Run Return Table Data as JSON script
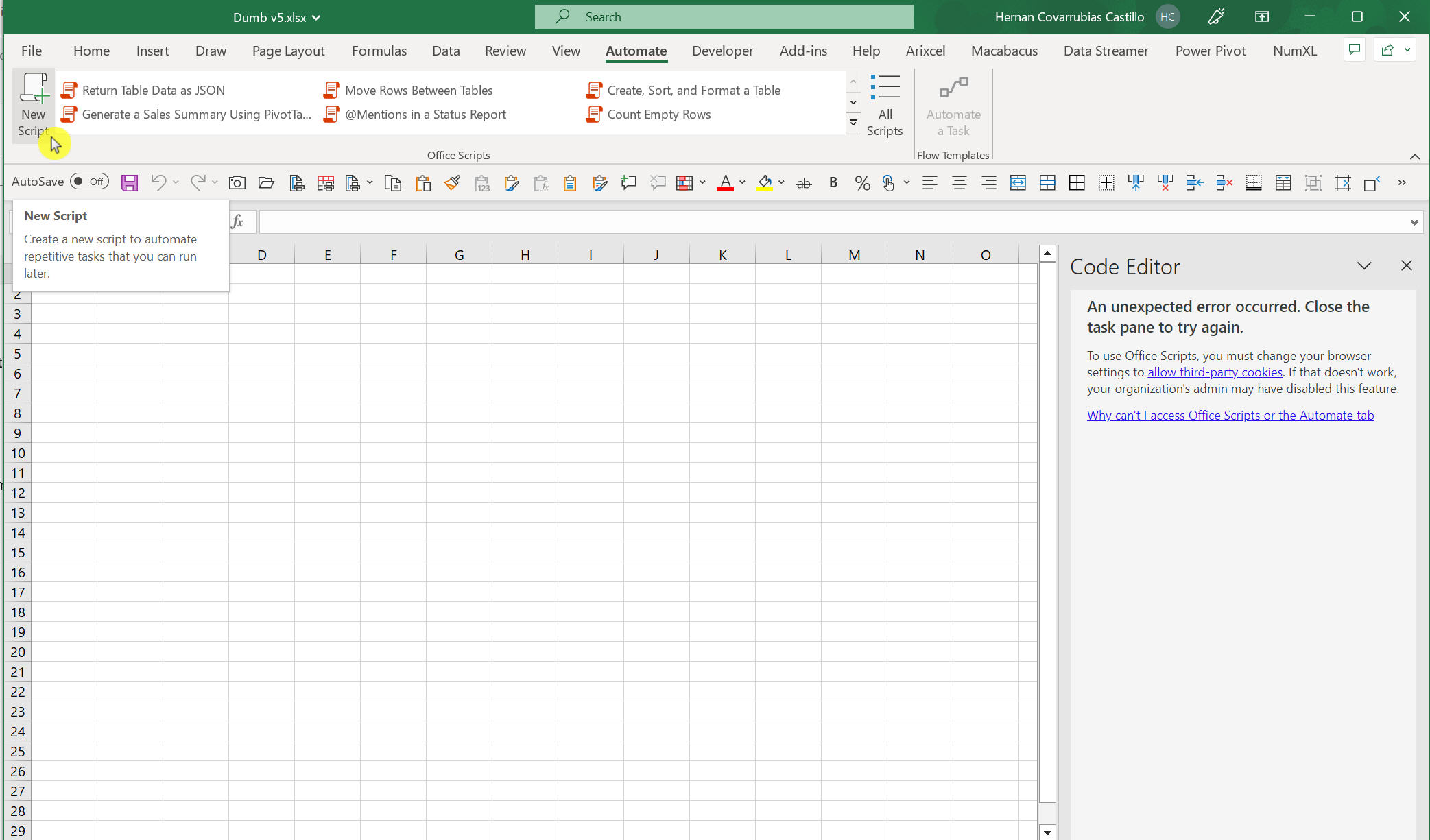 [x=144, y=90]
